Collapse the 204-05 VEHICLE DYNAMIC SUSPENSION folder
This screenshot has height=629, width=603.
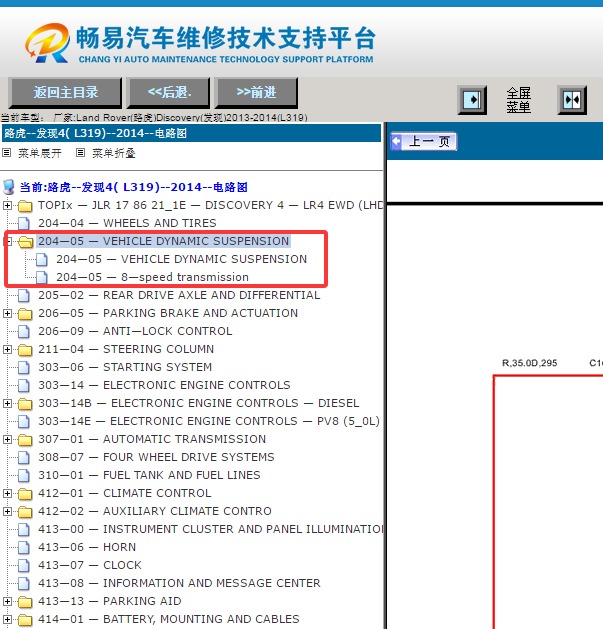(x=7, y=241)
